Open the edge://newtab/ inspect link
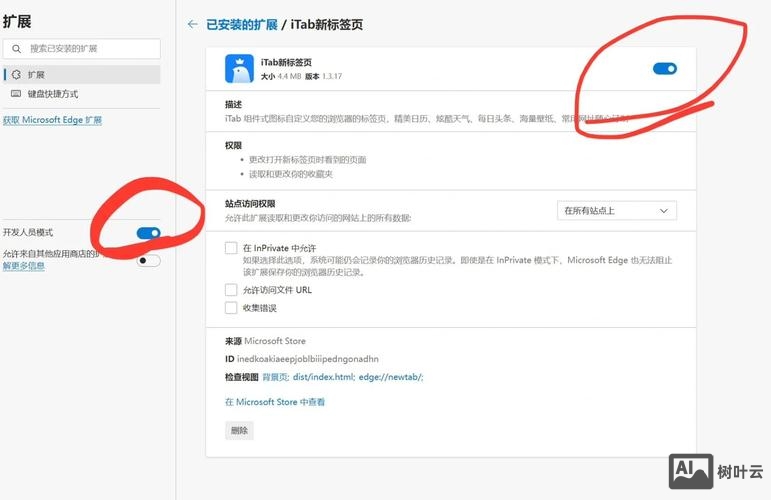Viewport: 771px width, 500px height. click(391, 377)
